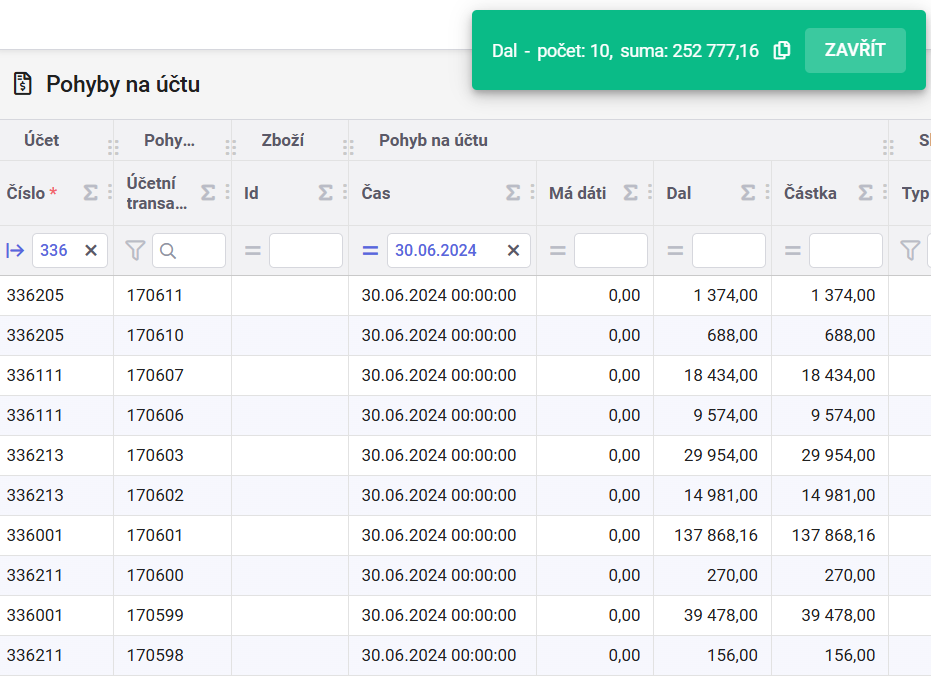The width and height of the screenshot is (931, 683).
Task: Select transaction cell 170610
Action: [x=172, y=336]
